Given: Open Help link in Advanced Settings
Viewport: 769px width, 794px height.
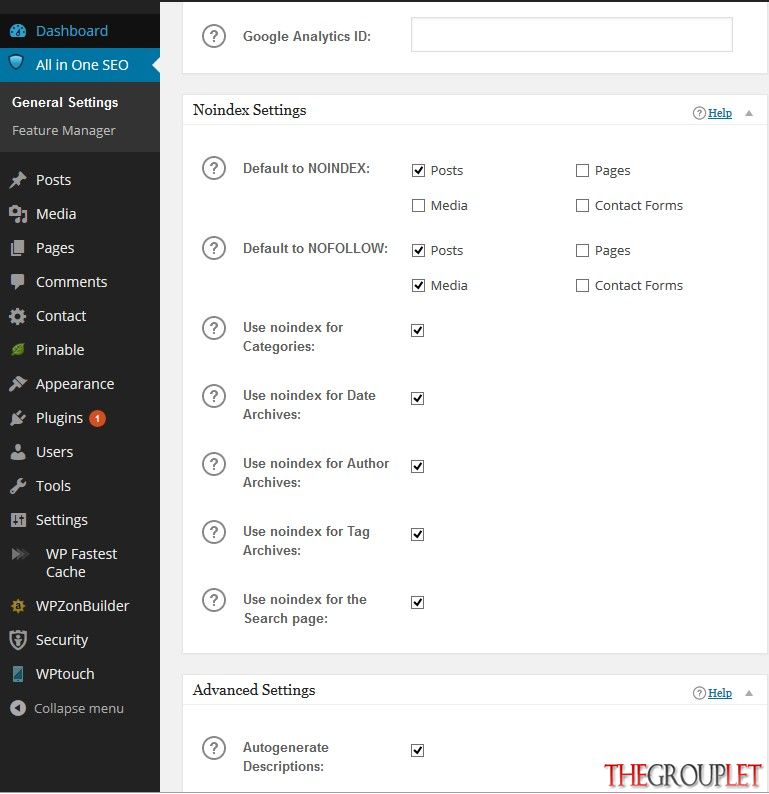Looking at the screenshot, I should pos(719,693).
